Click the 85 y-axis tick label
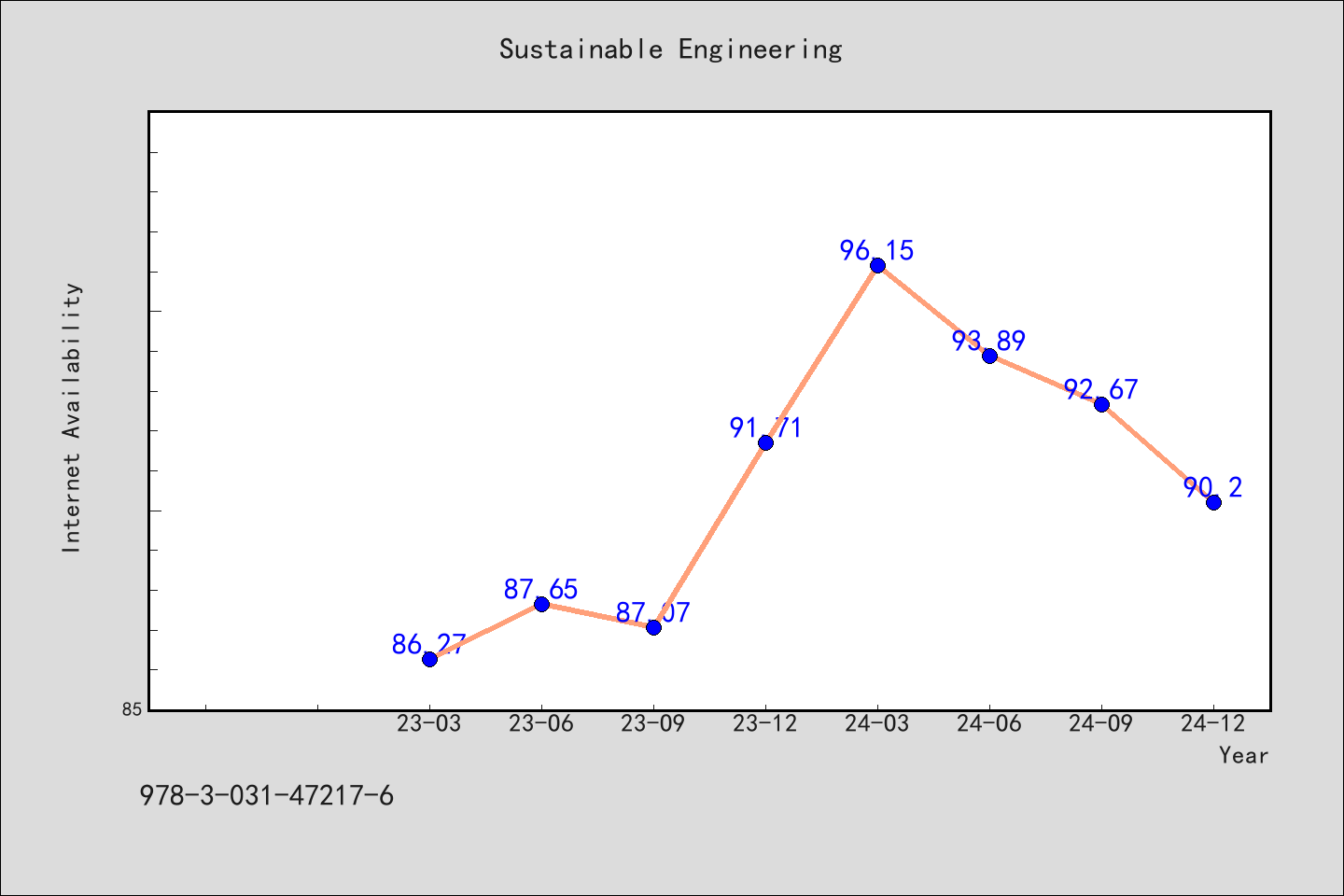 pos(133,709)
